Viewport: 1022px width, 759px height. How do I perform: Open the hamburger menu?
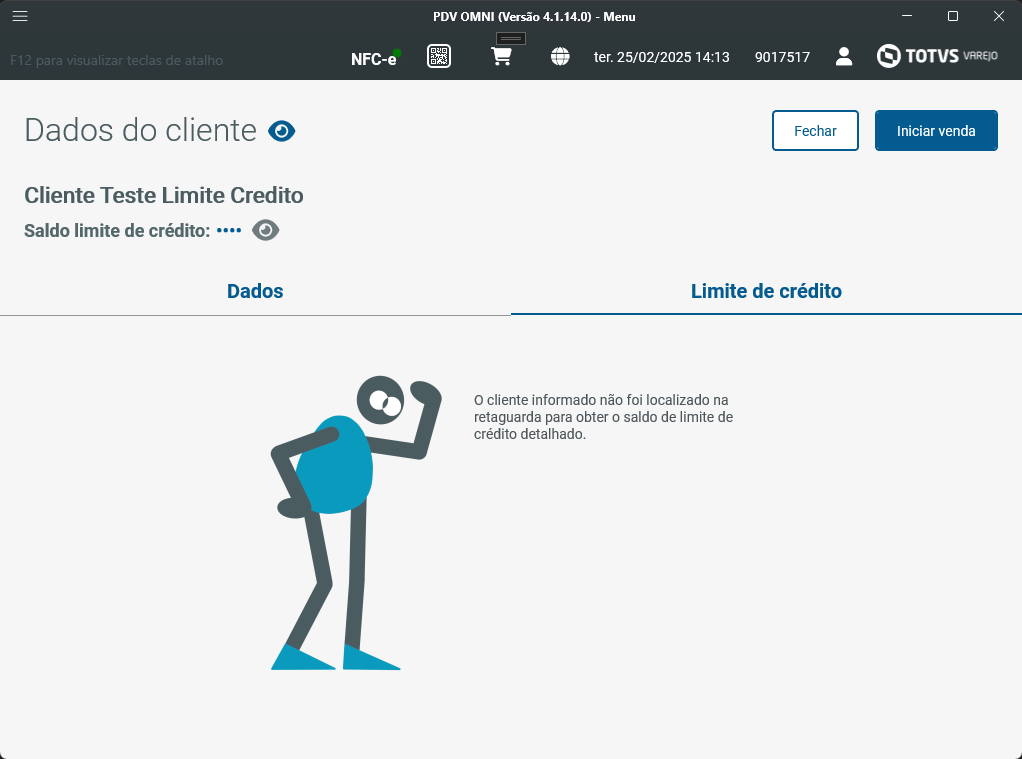pos(20,16)
